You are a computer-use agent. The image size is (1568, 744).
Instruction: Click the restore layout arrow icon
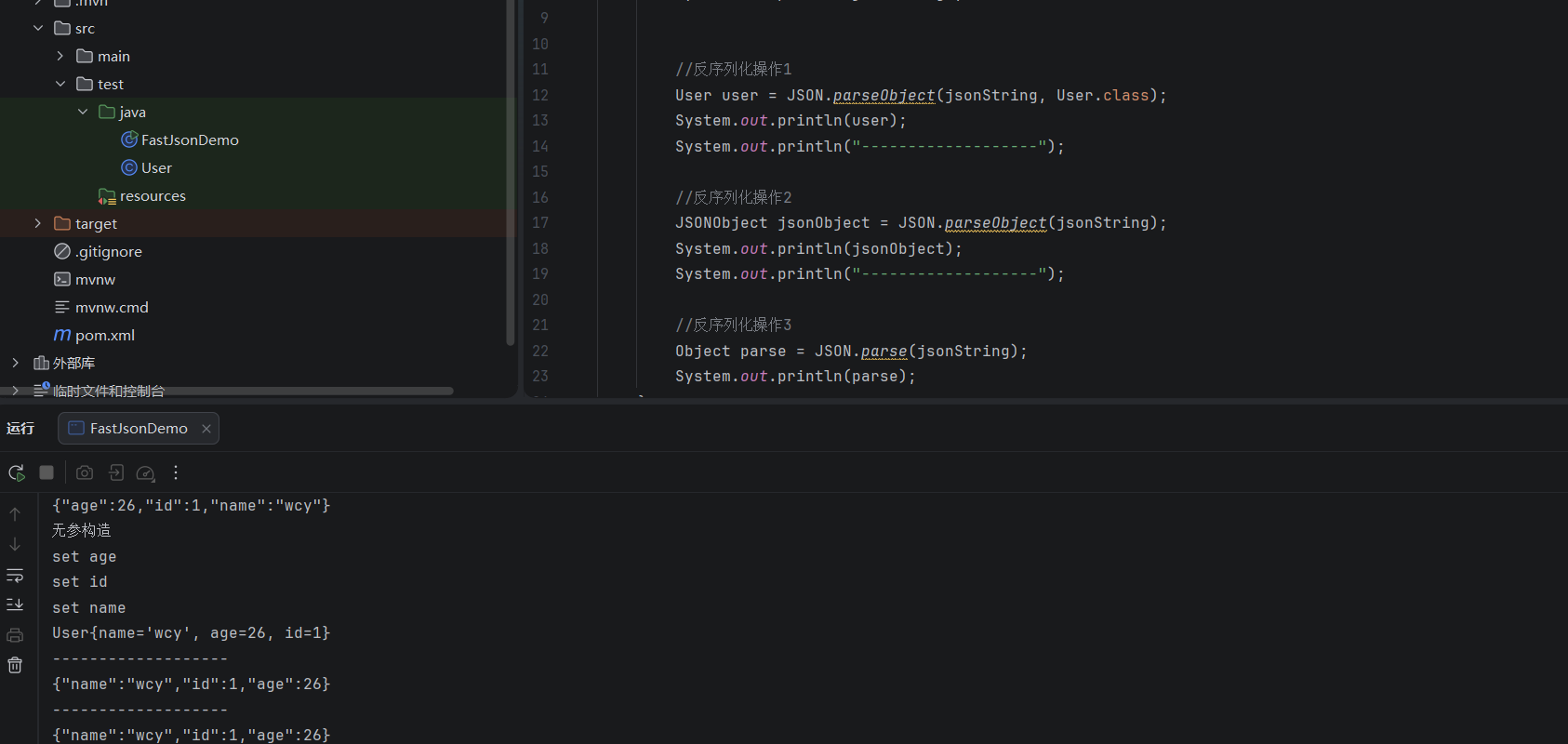click(115, 472)
